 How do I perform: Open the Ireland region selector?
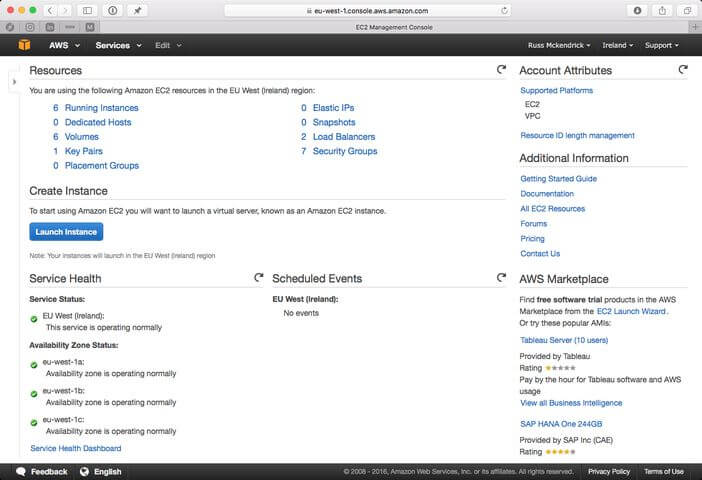tap(617, 45)
